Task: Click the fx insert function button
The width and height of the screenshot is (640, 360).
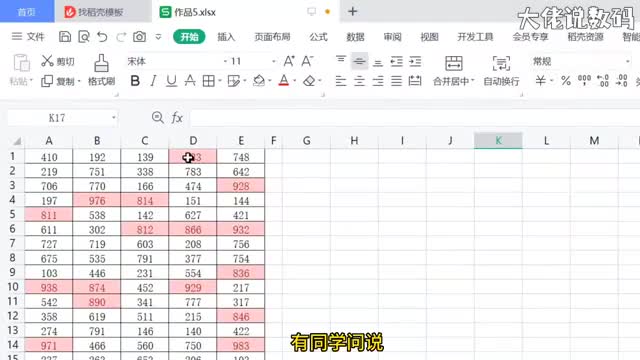Action: 177,118
